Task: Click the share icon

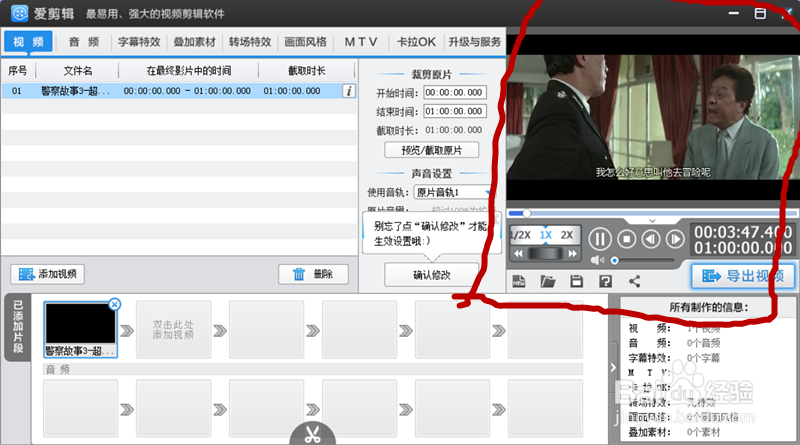Action: tap(634, 281)
